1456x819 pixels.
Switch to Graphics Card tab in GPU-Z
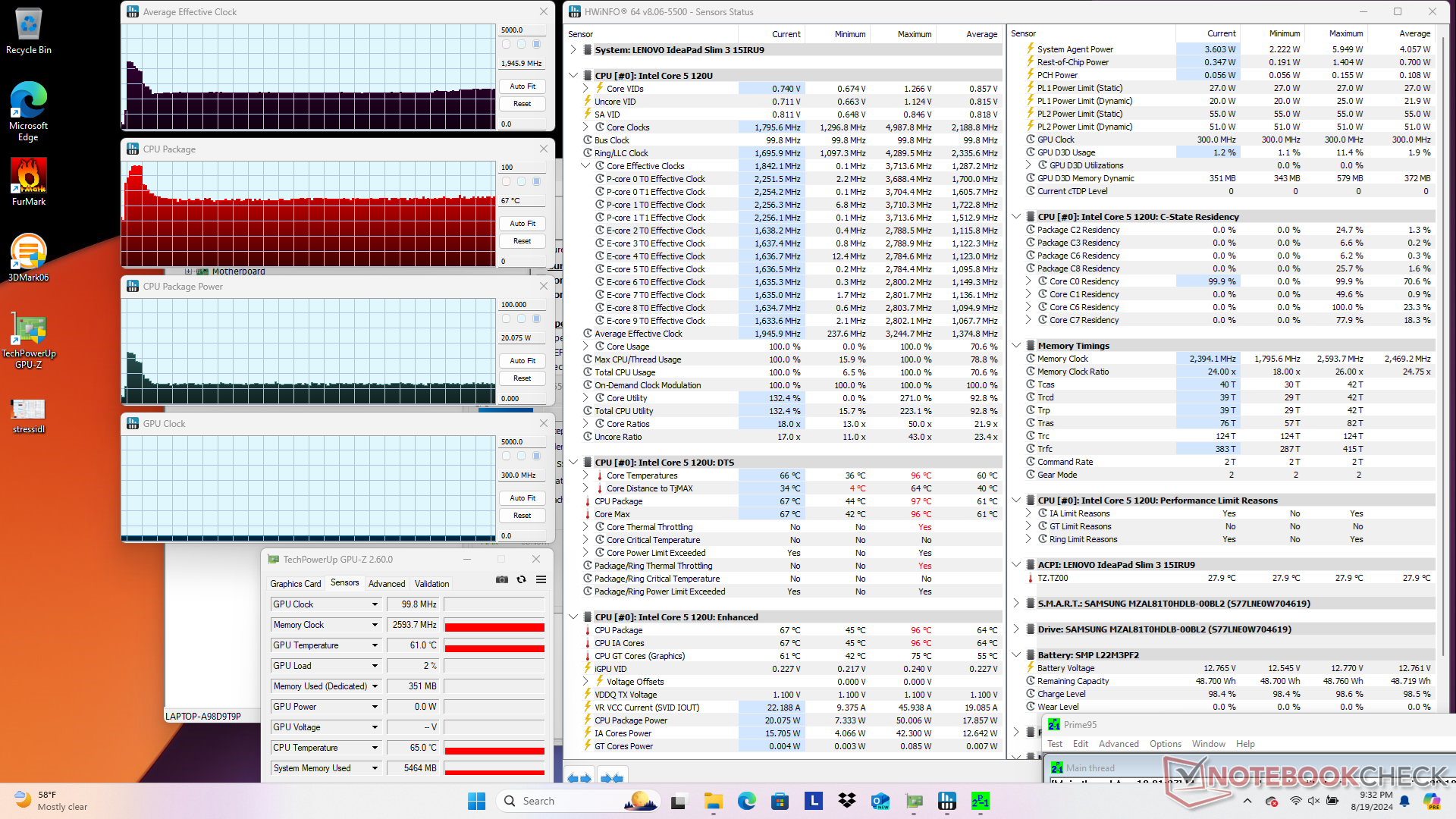(296, 584)
